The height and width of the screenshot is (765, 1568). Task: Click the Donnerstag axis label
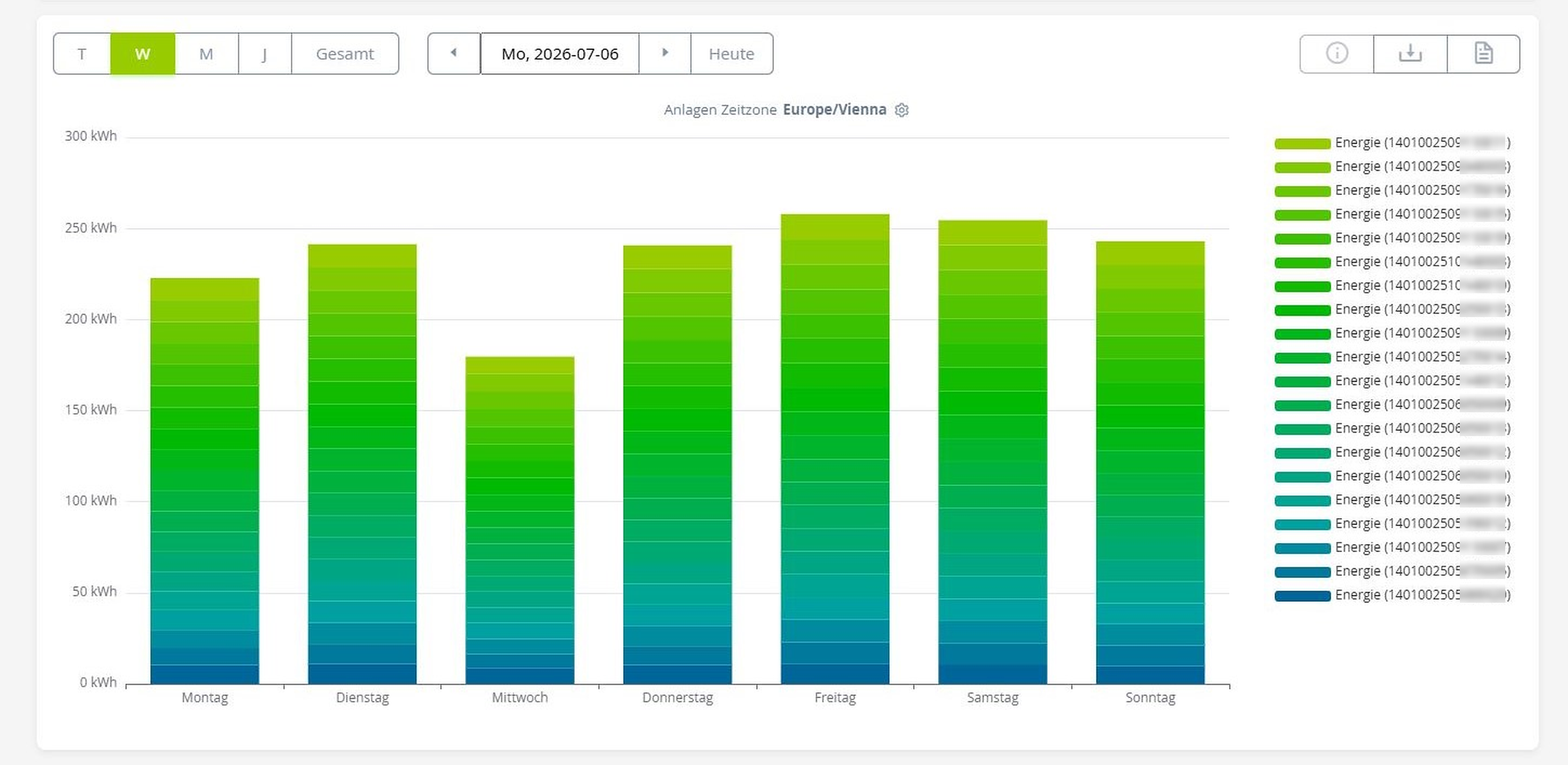677,698
